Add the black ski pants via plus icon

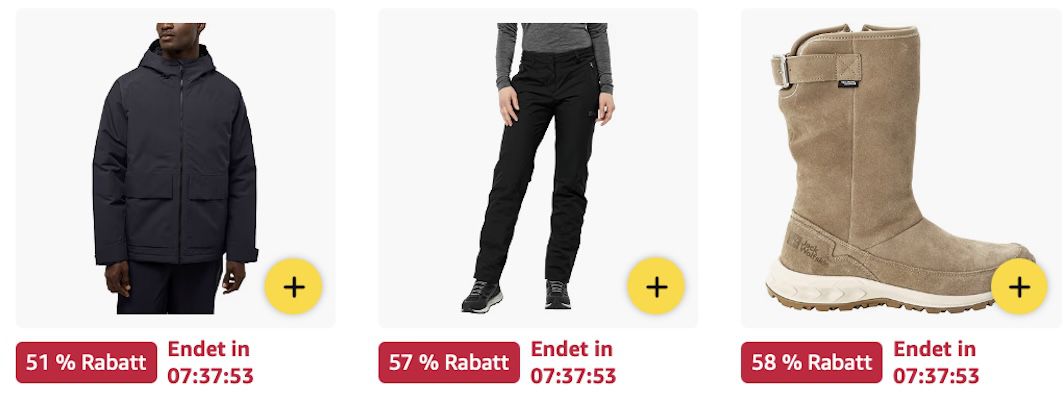pyautogui.click(x=656, y=287)
